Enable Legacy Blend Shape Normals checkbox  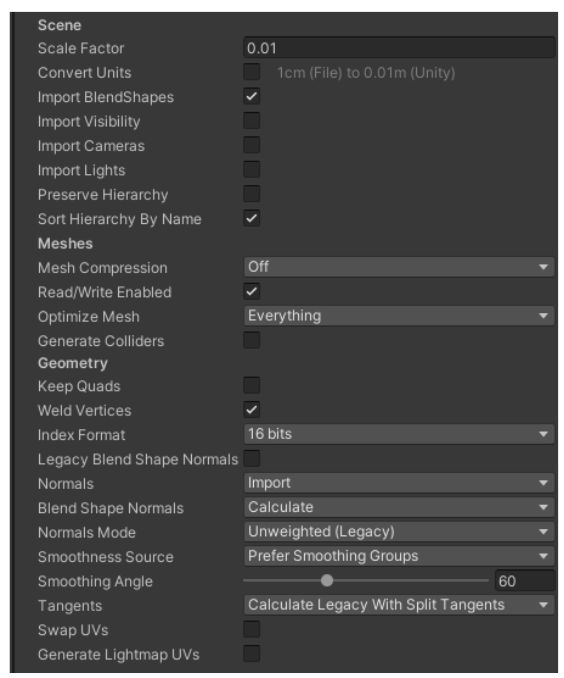click(252, 459)
